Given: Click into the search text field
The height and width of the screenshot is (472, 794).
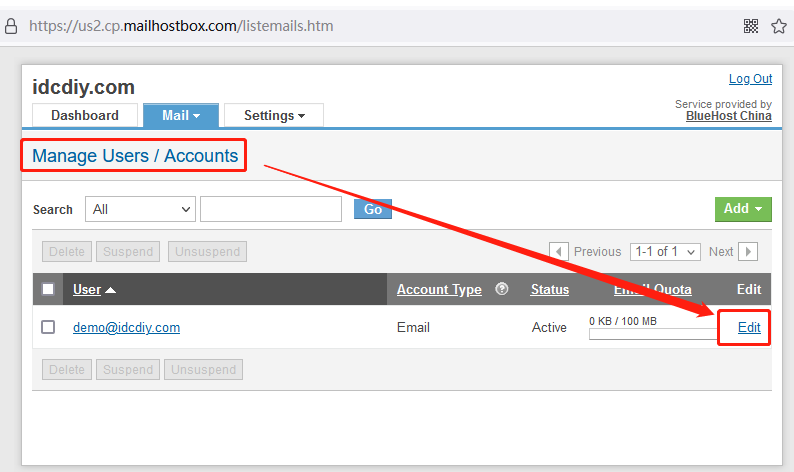Looking at the screenshot, I should click(x=271, y=209).
